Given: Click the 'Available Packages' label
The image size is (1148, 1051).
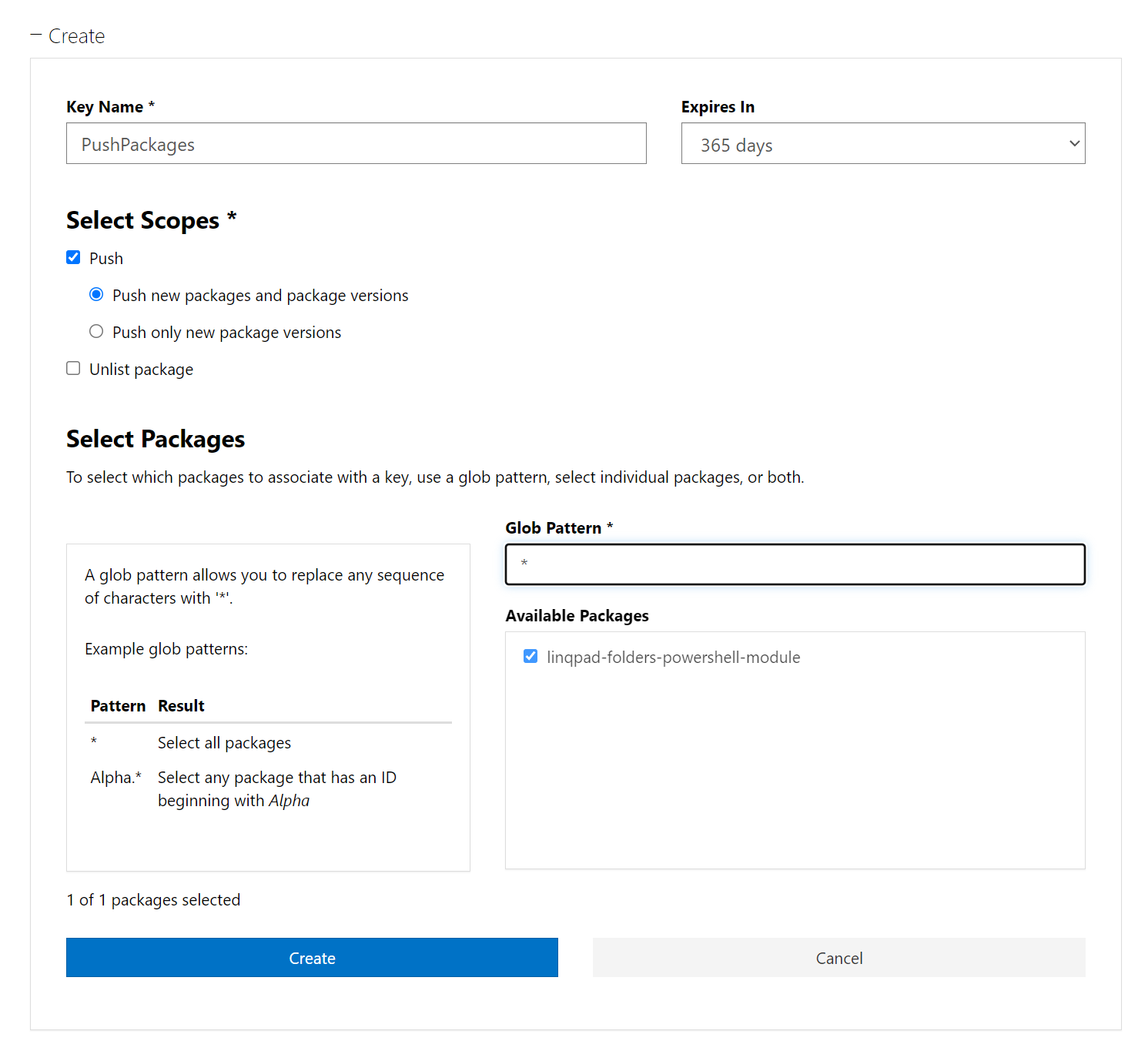Looking at the screenshot, I should click(577, 616).
